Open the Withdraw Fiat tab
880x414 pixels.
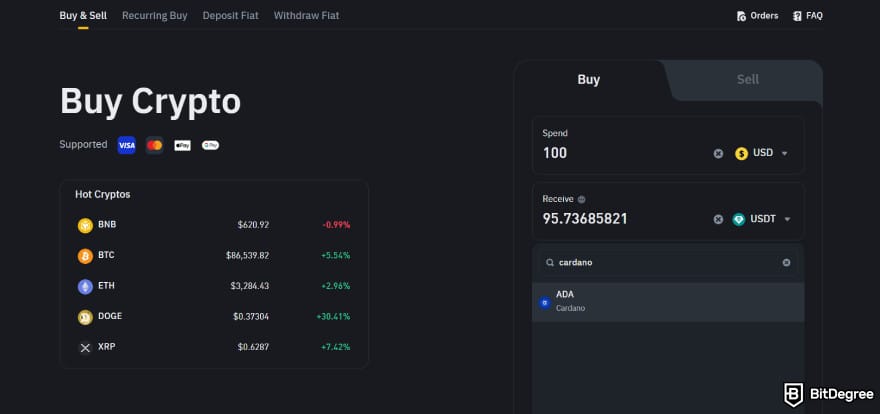306,16
